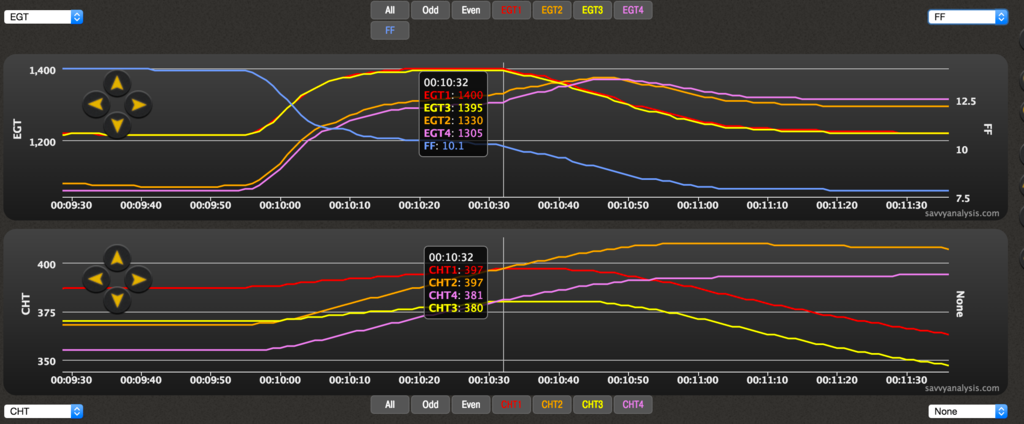Select Even cylinders in bottom button row
The height and width of the screenshot is (424, 1024).
click(x=470, y=405)
